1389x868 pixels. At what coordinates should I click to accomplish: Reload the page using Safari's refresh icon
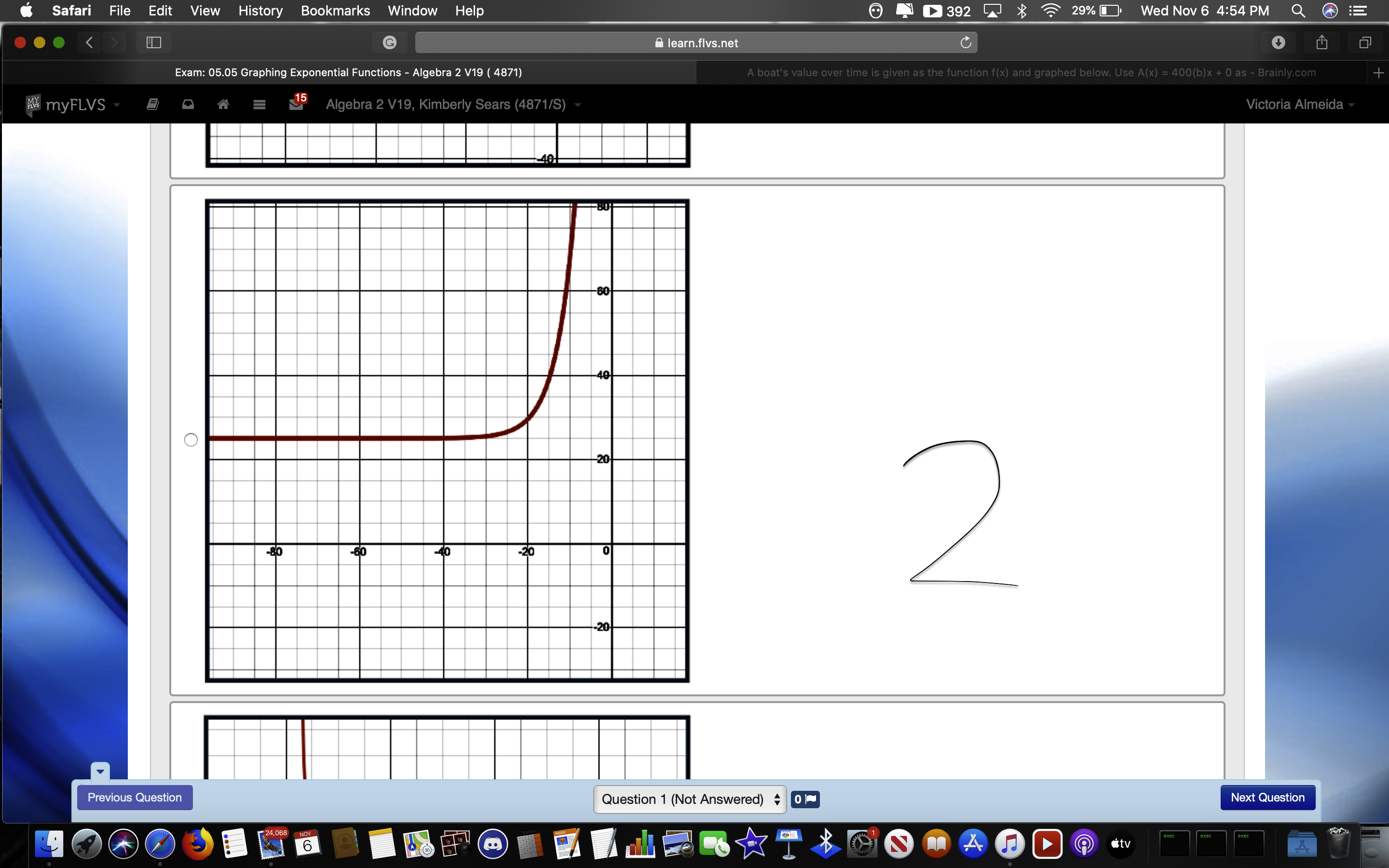coord(966,42)
